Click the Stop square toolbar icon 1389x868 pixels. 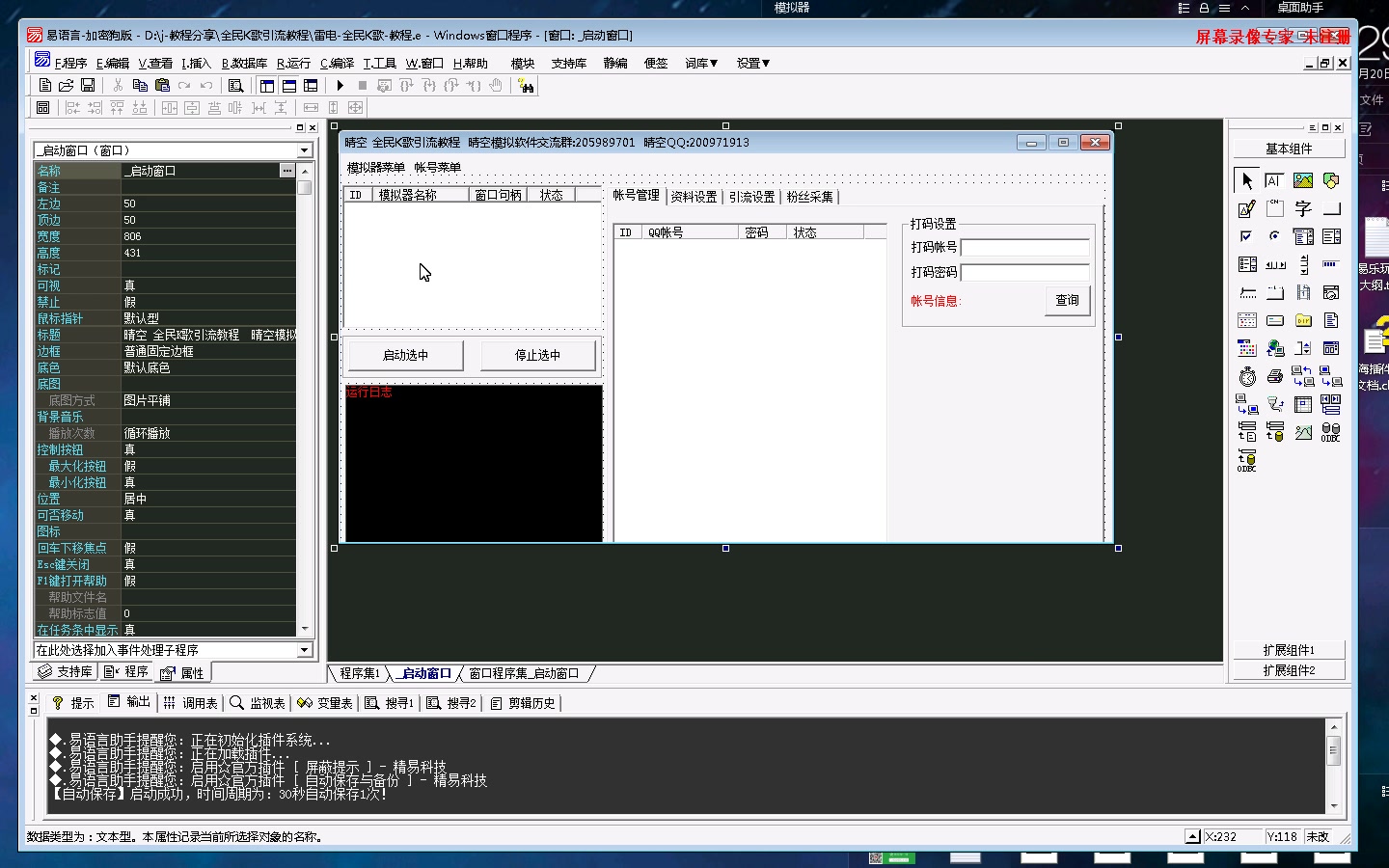(x=363, y=86)
